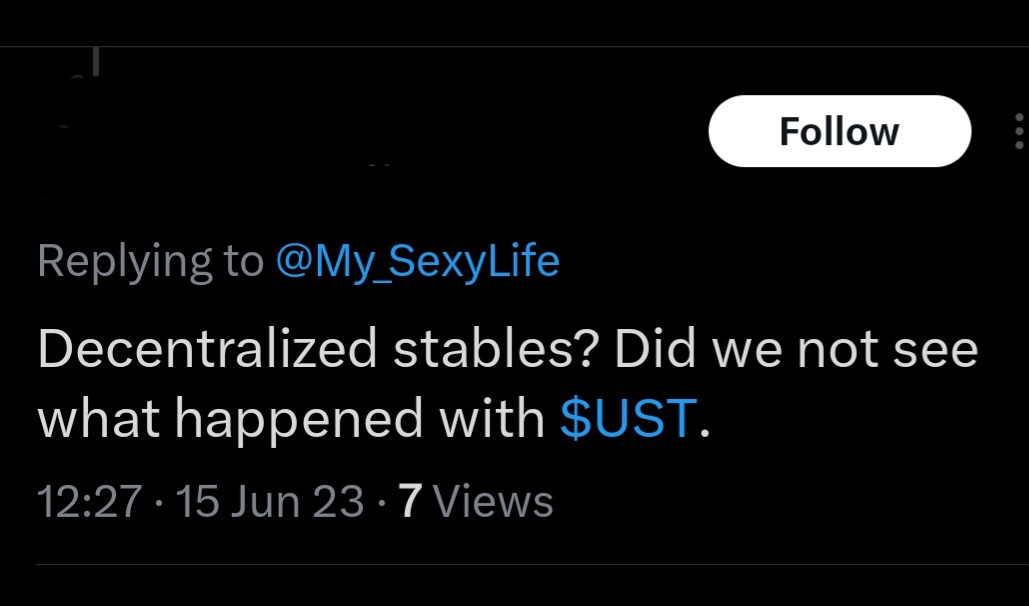This screenshot has height=606, width=1029.
Task: Click the word 'Decentralized' in tweet
Action: pyautogui.click(x=207, y=349)
